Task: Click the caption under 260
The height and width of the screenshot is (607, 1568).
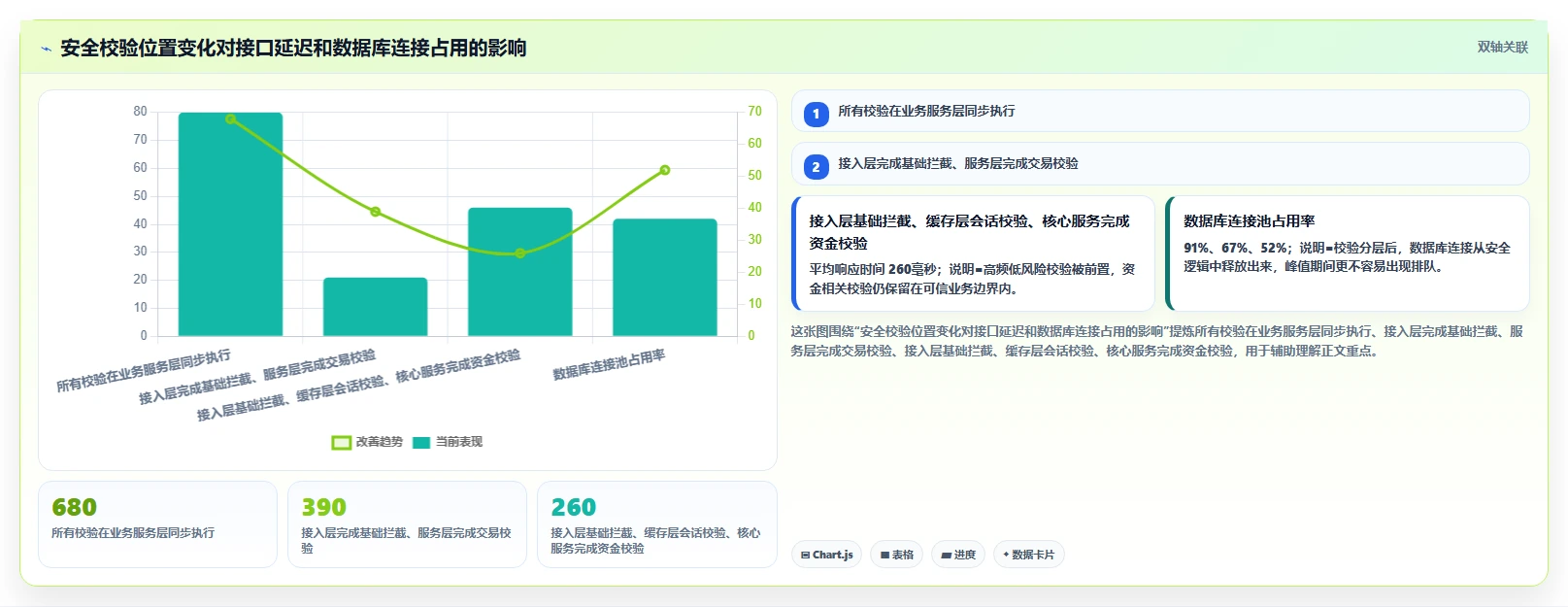Action: (x=655, y=540)
